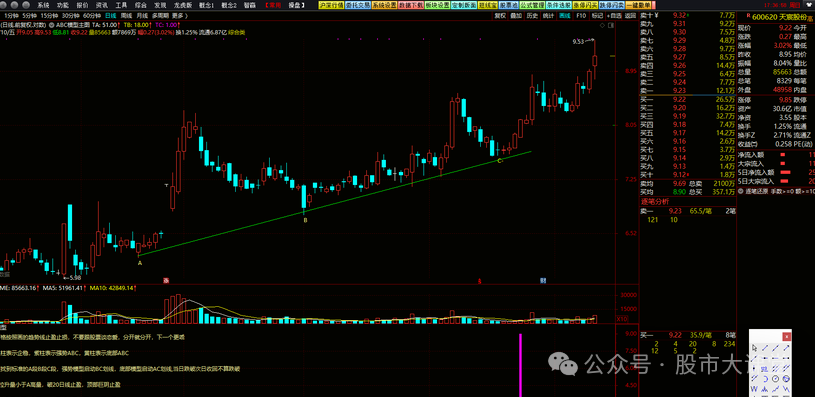The height and width of the screenshot is (397, 815).
Task: Choose the W-shaped wave tool in palette
Action: (x=754, y=389)
